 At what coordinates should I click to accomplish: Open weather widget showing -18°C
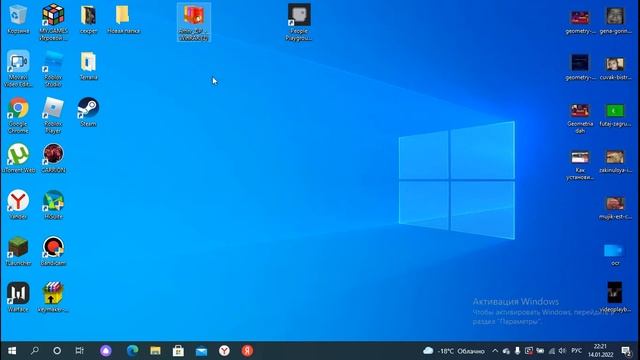[454, 351]
